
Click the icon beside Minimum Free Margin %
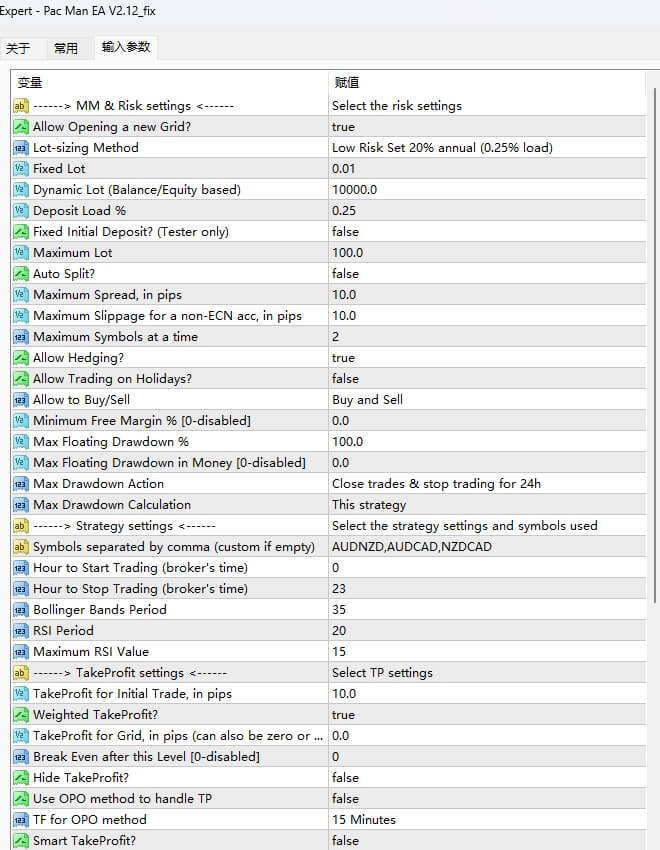21,421
